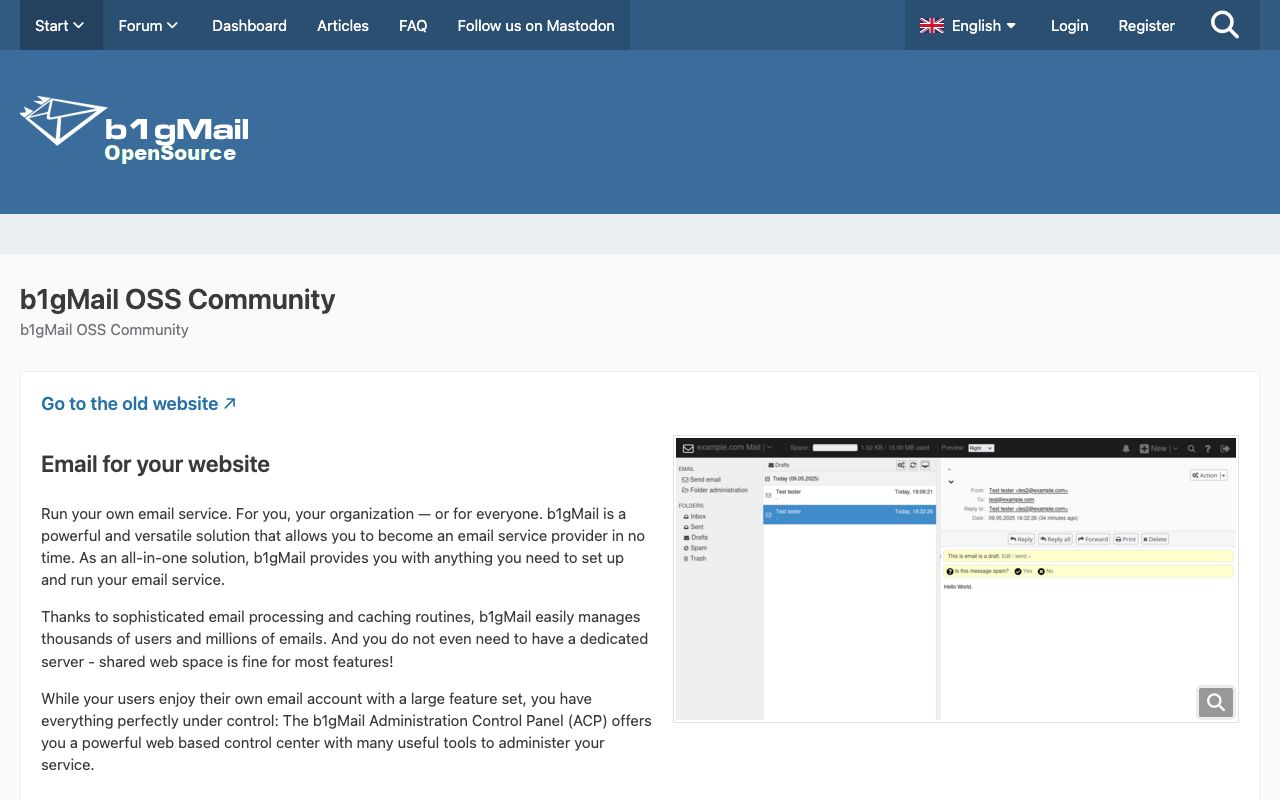Click the Login link
1280x800 pixels.
point(1069,25)
